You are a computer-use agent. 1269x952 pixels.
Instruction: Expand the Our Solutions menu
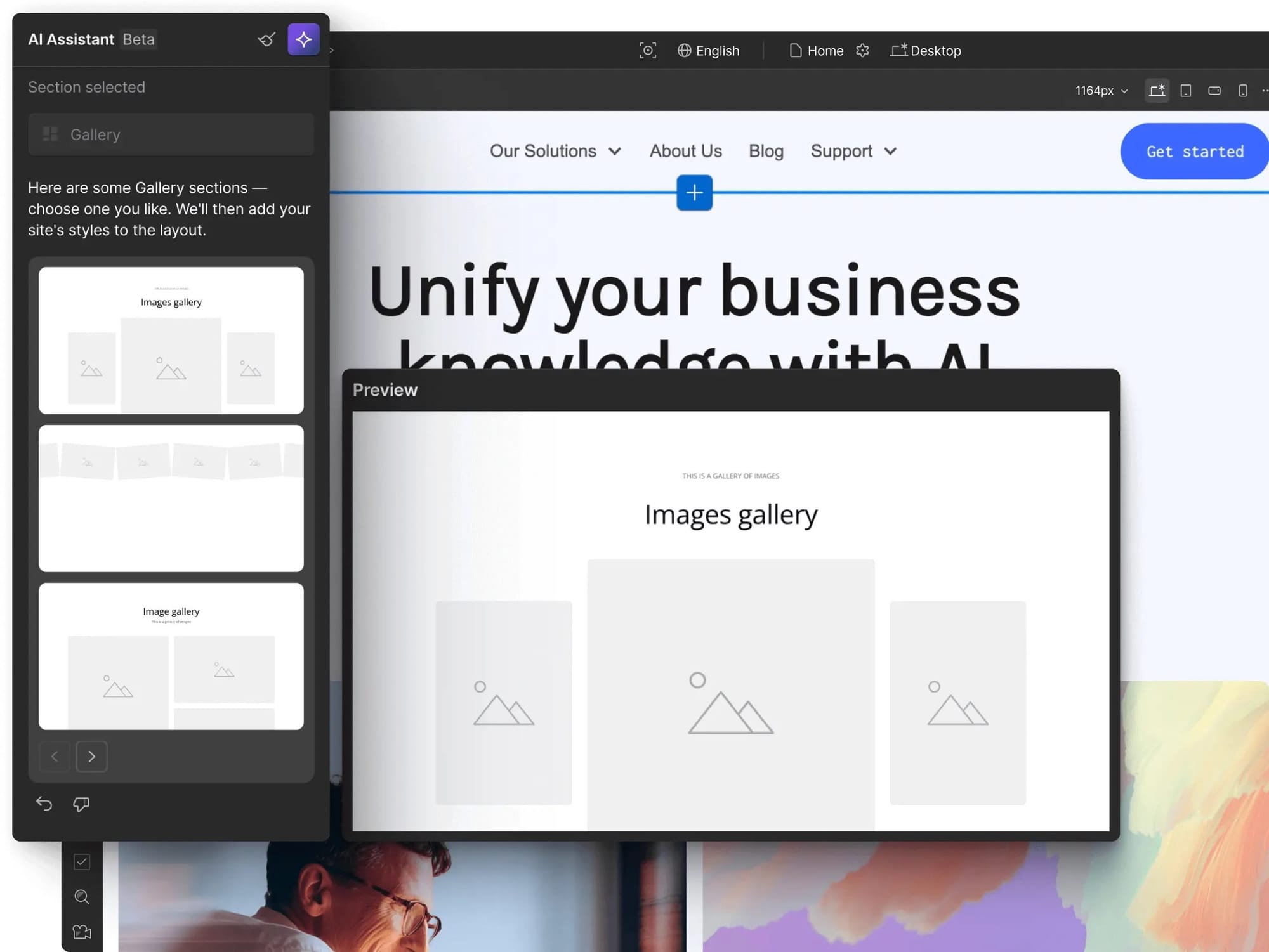(555, 151)
